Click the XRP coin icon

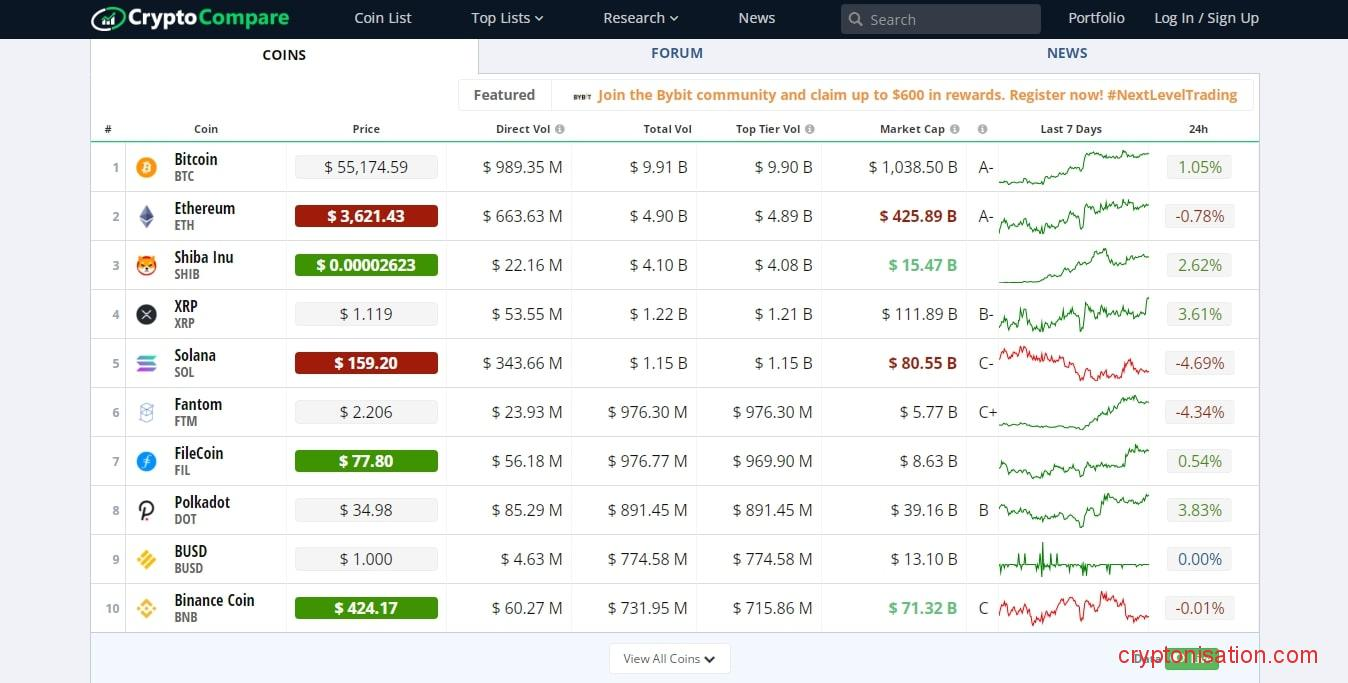tap(147, 314)
